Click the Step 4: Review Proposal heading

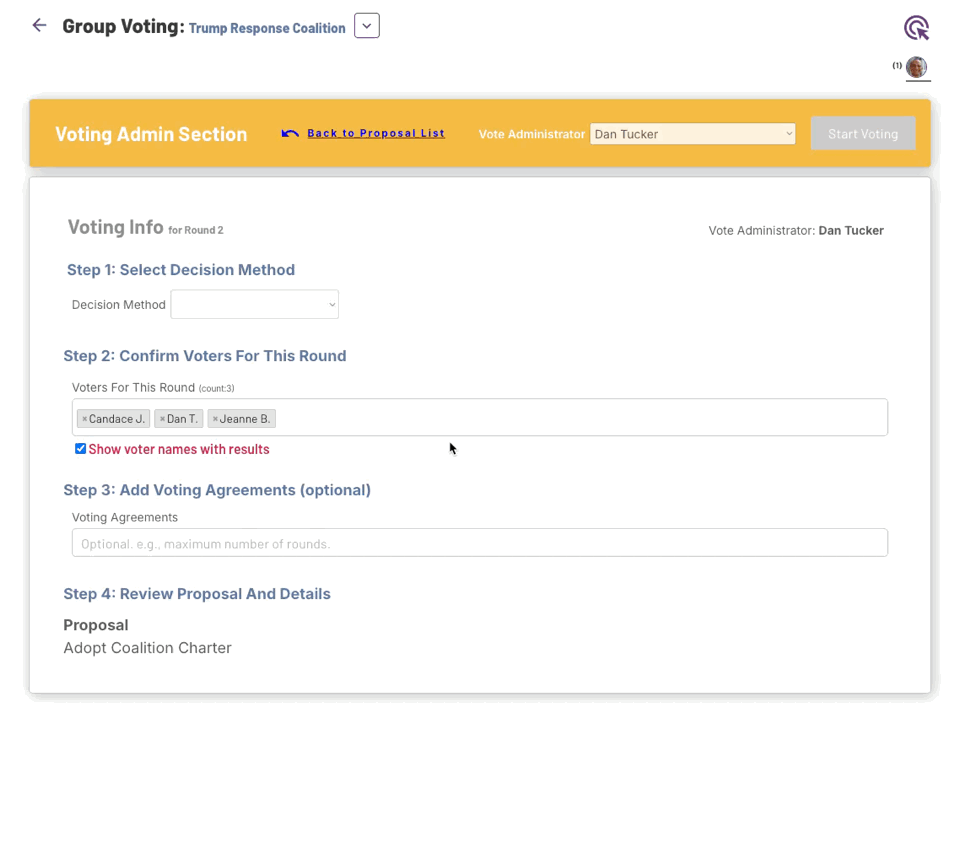tap(197, 594)
